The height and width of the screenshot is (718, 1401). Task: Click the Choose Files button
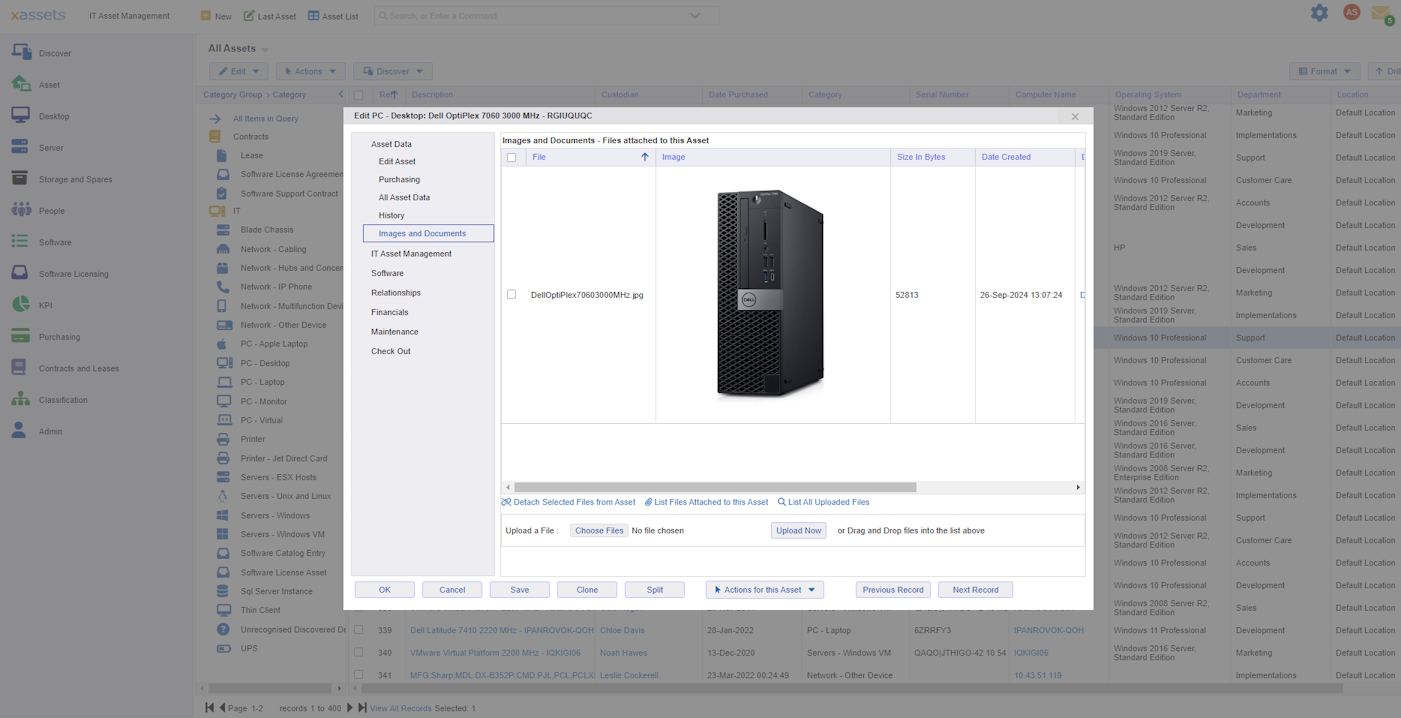[x=599, y=531]
